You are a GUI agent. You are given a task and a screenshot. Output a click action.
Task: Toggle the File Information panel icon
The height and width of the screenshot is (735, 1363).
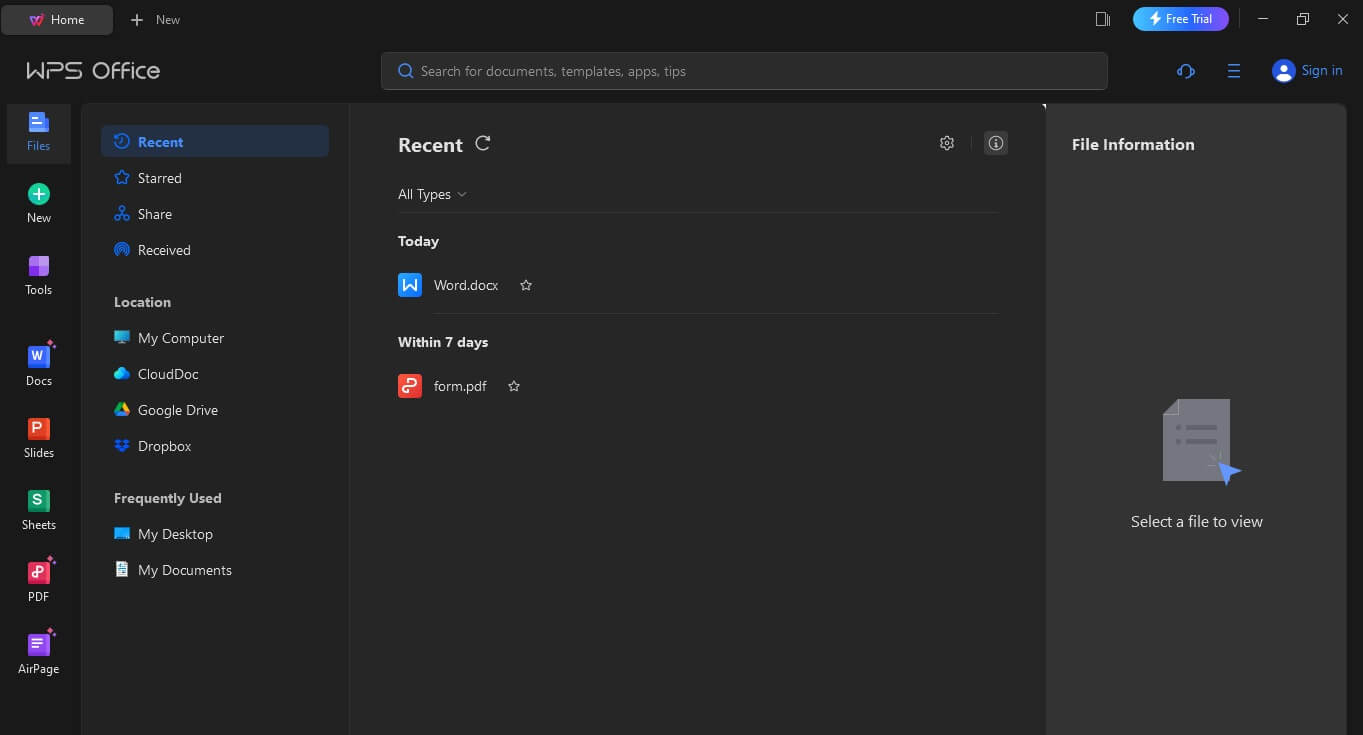coord(995,143)
